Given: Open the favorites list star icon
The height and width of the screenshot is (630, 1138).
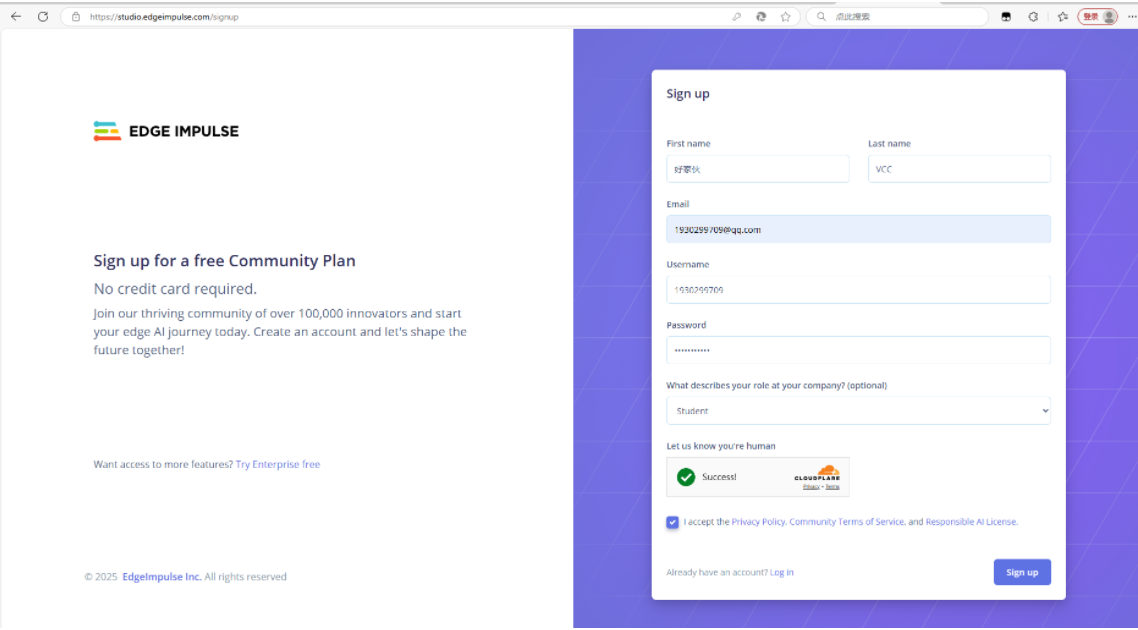Looking at the screenshot, I should (x=1063, y=16).
